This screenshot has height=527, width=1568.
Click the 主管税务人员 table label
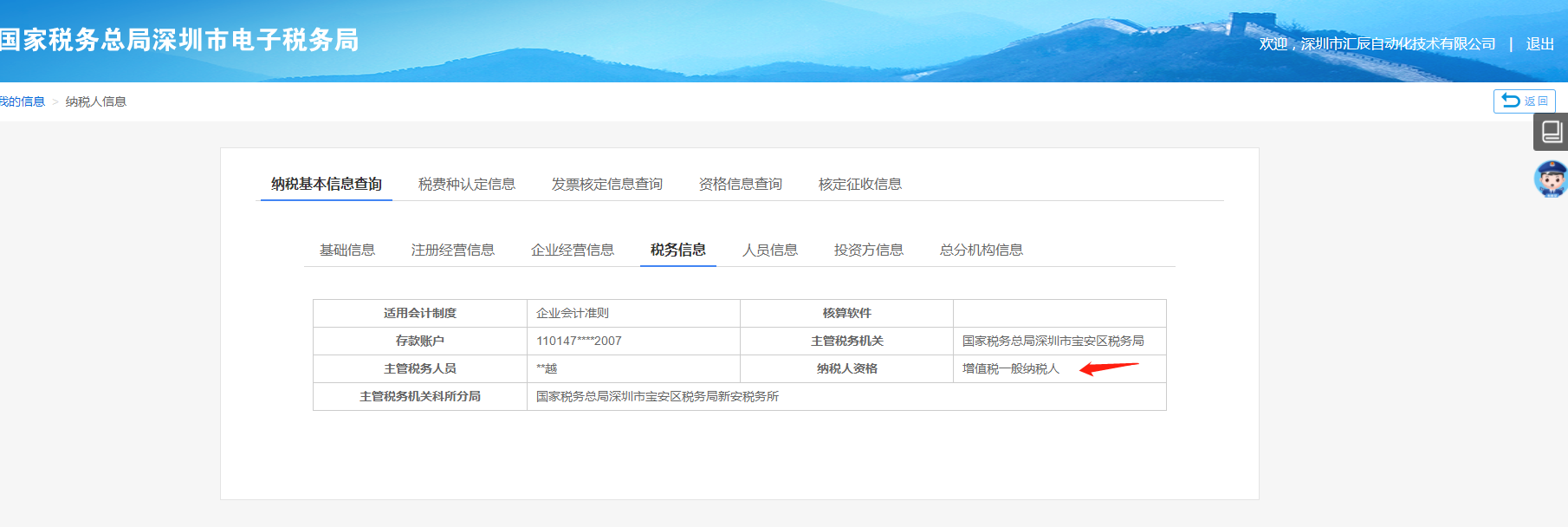click(x=420, y=368)
